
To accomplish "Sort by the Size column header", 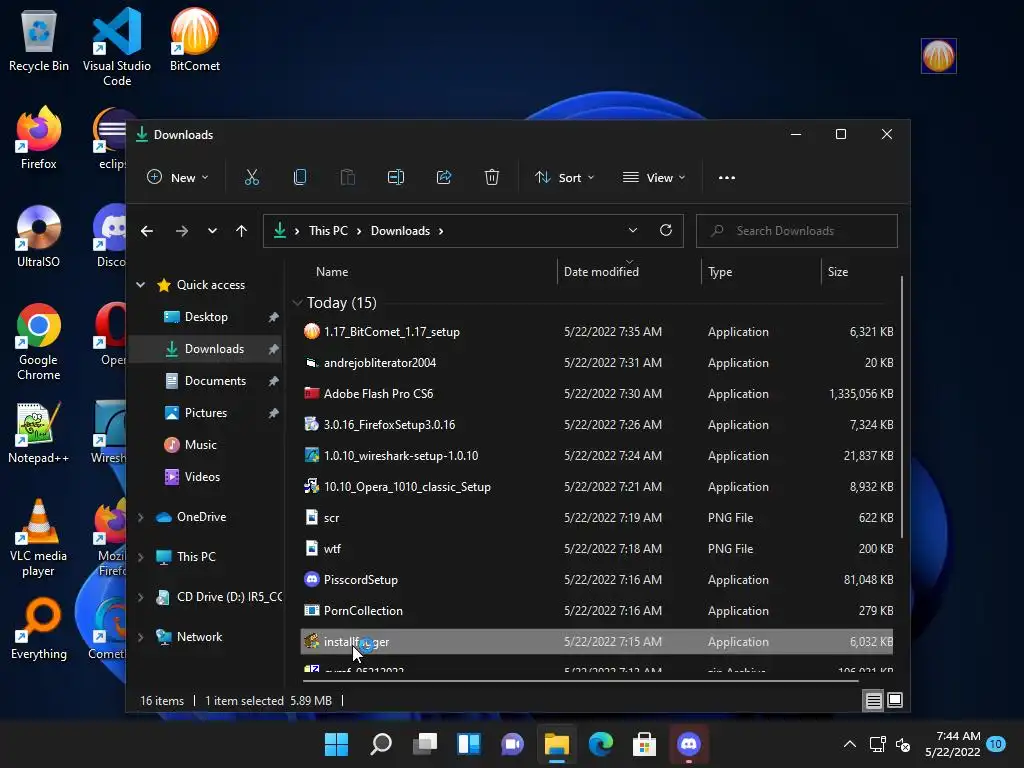I will pos(838,272).
